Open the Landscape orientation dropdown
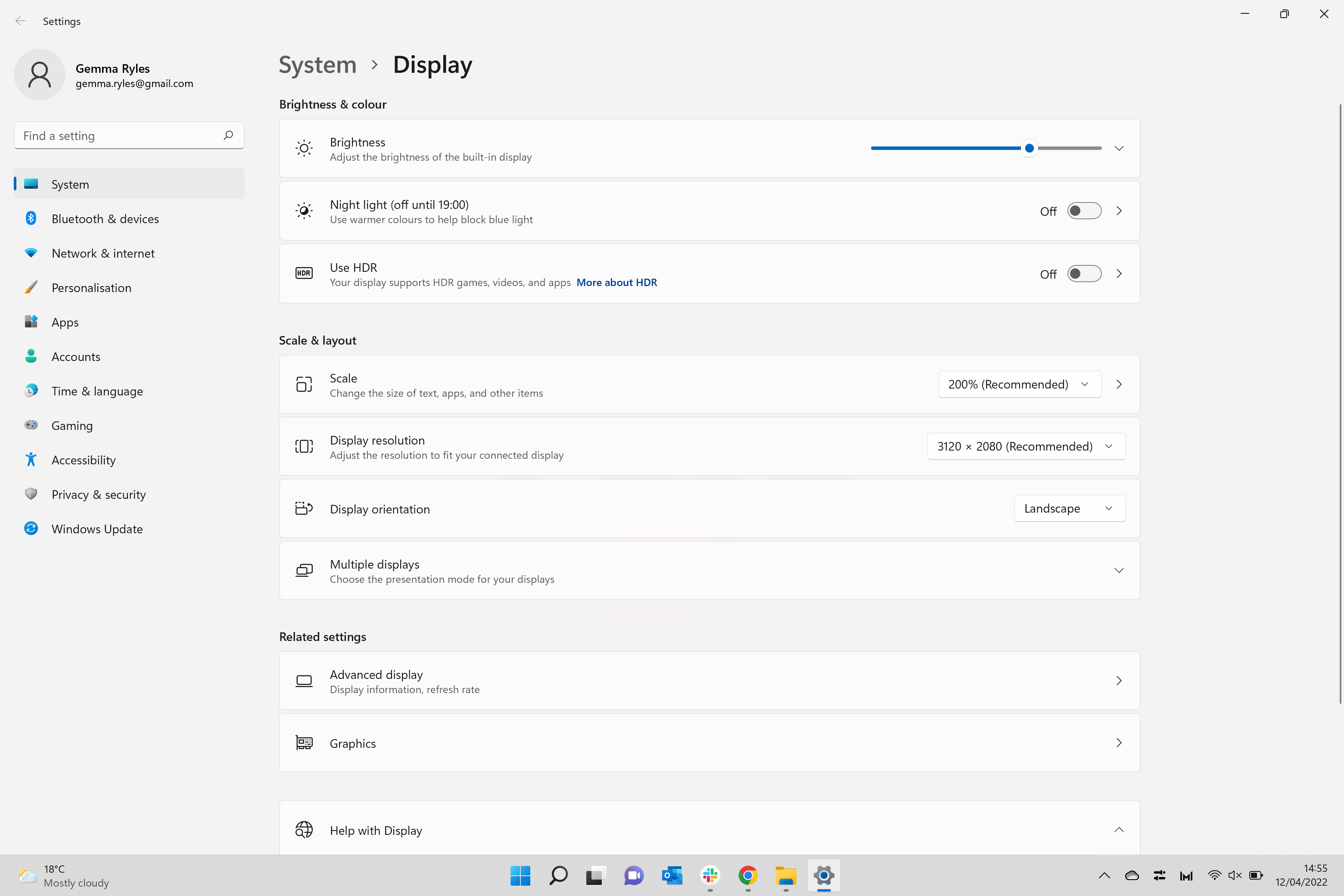Screen dimensions: 1344x896 tap(1069, 508)
